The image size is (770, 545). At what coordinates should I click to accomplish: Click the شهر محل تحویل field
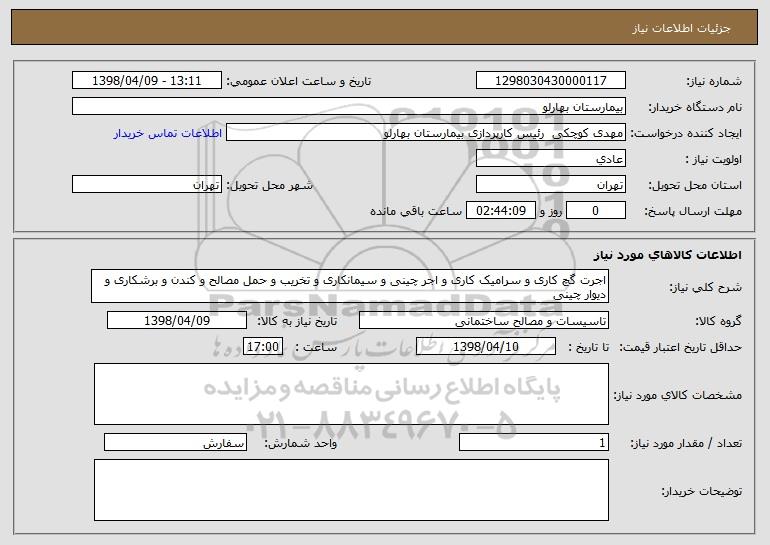(x=147, y=185)
